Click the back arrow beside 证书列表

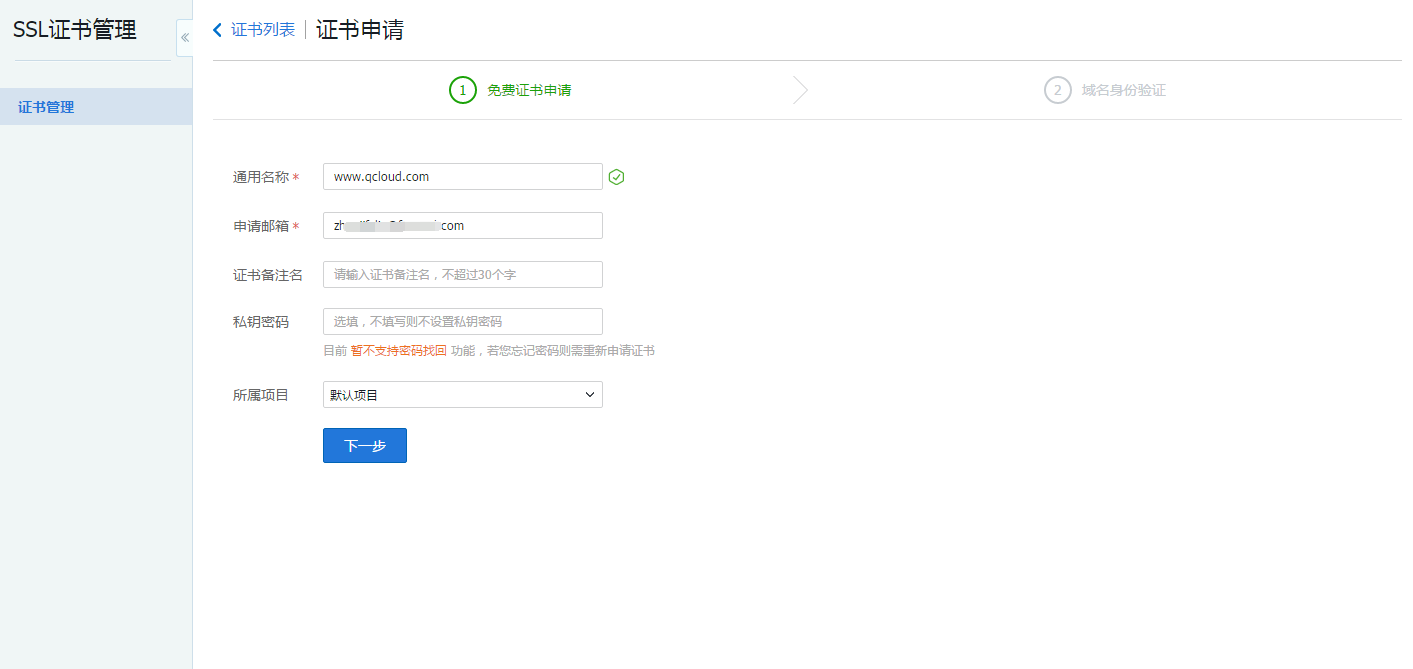(218, 30)
